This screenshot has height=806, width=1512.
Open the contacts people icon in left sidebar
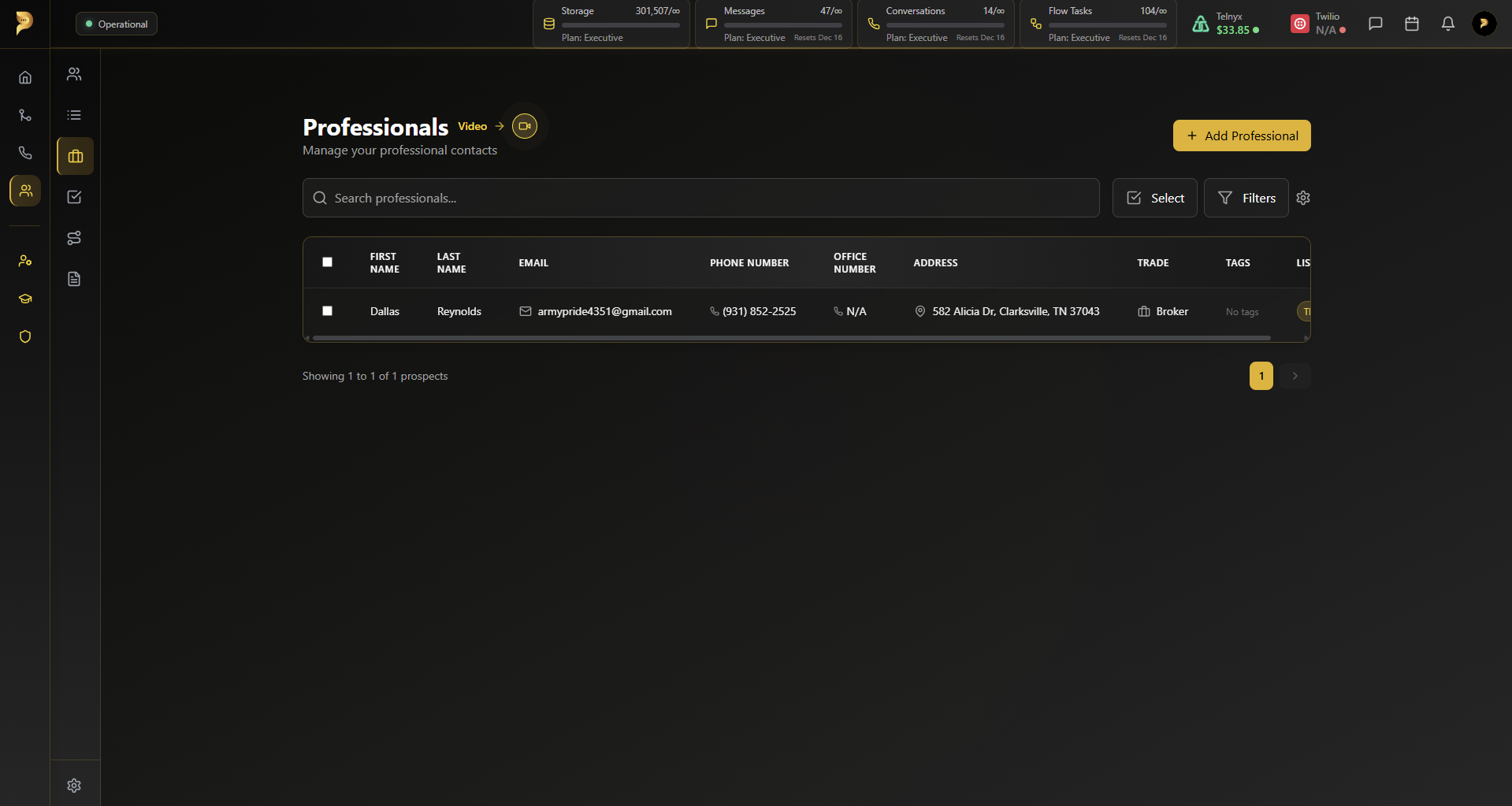tap(25, 191)
